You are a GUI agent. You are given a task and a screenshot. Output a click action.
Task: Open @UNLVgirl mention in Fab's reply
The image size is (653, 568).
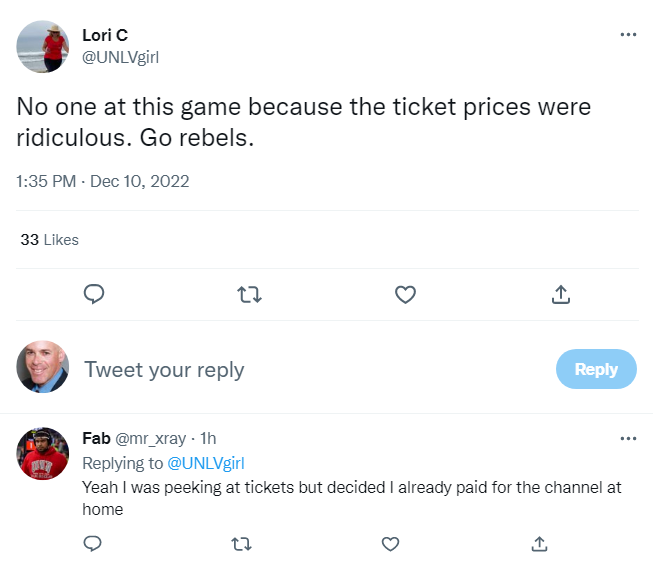click(204, 463)
